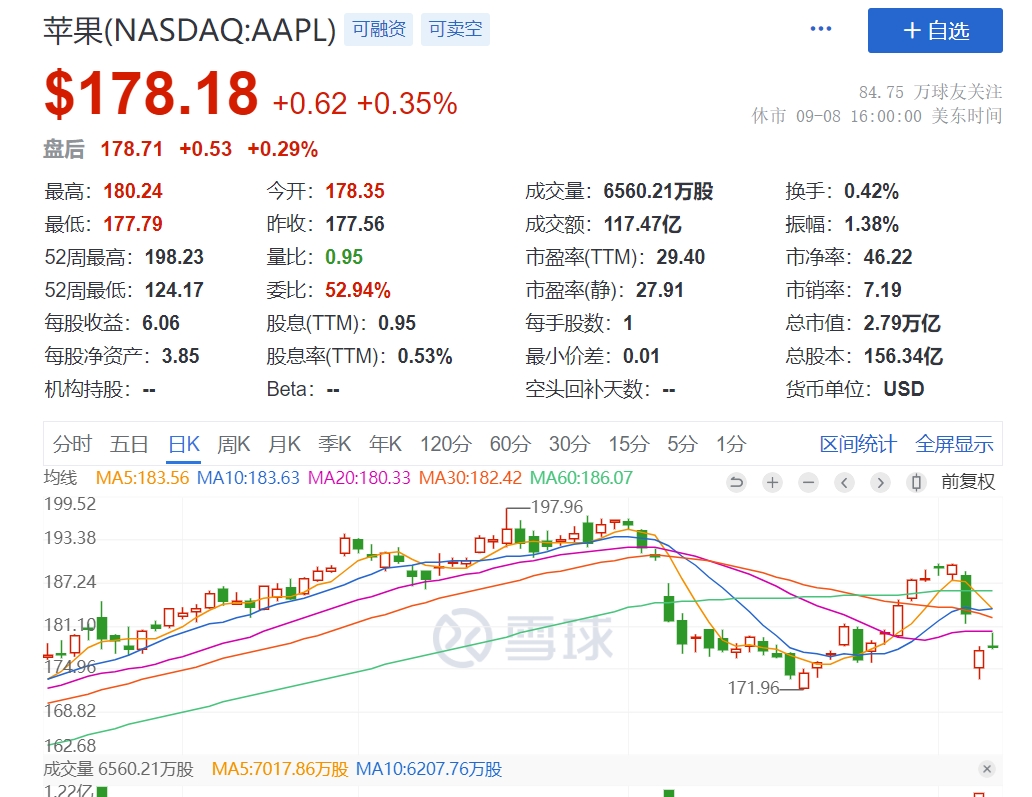Select the 季K chart tab
This screenshot has height=797, width=1032.
point(335,444)
